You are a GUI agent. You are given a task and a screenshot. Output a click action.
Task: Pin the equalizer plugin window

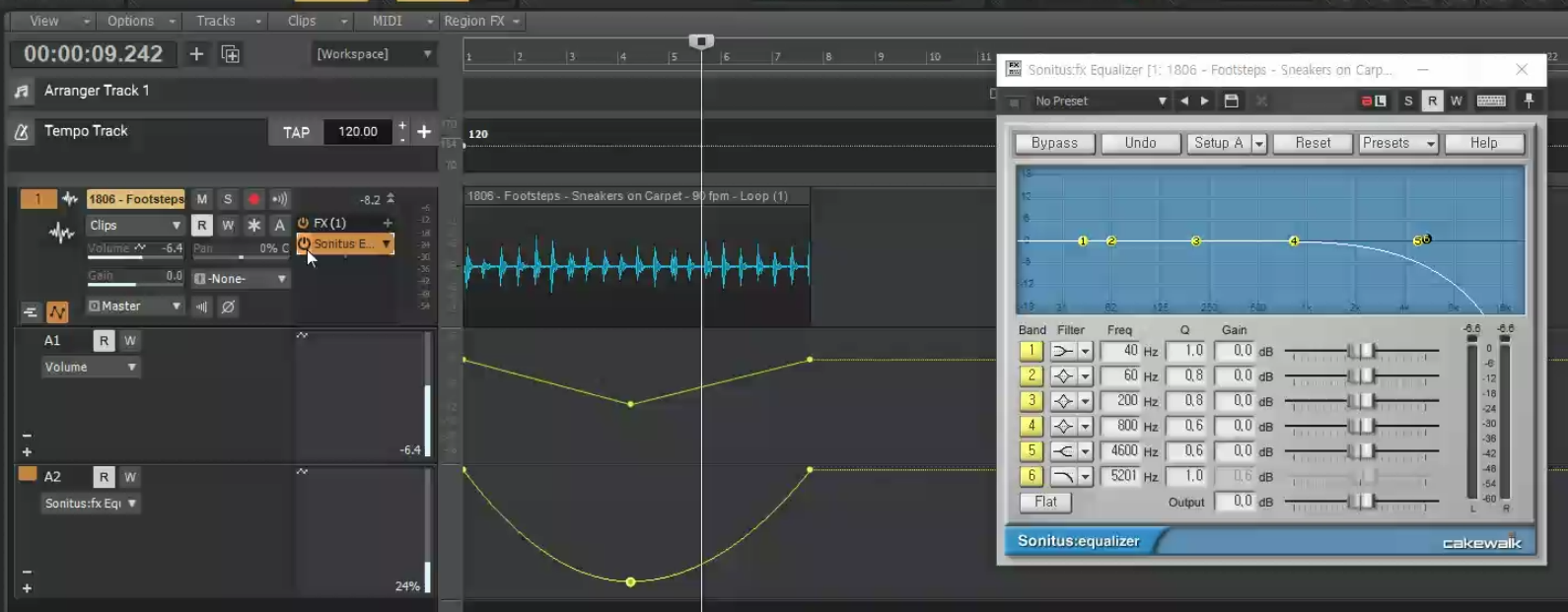1529,101
